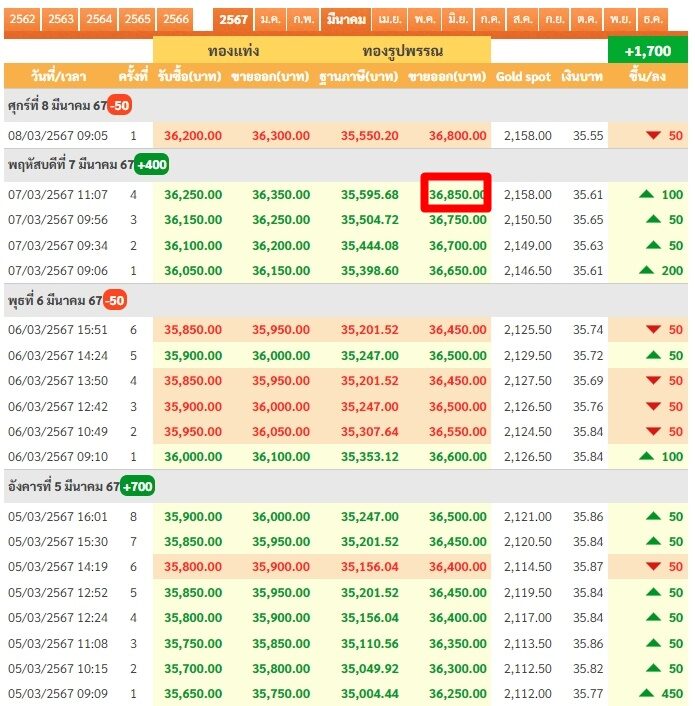This screenshot has height=706, width=695.
Task: Switch to the ก.พ. month tab
Action: pyautogui.click(x=303, y=20)
